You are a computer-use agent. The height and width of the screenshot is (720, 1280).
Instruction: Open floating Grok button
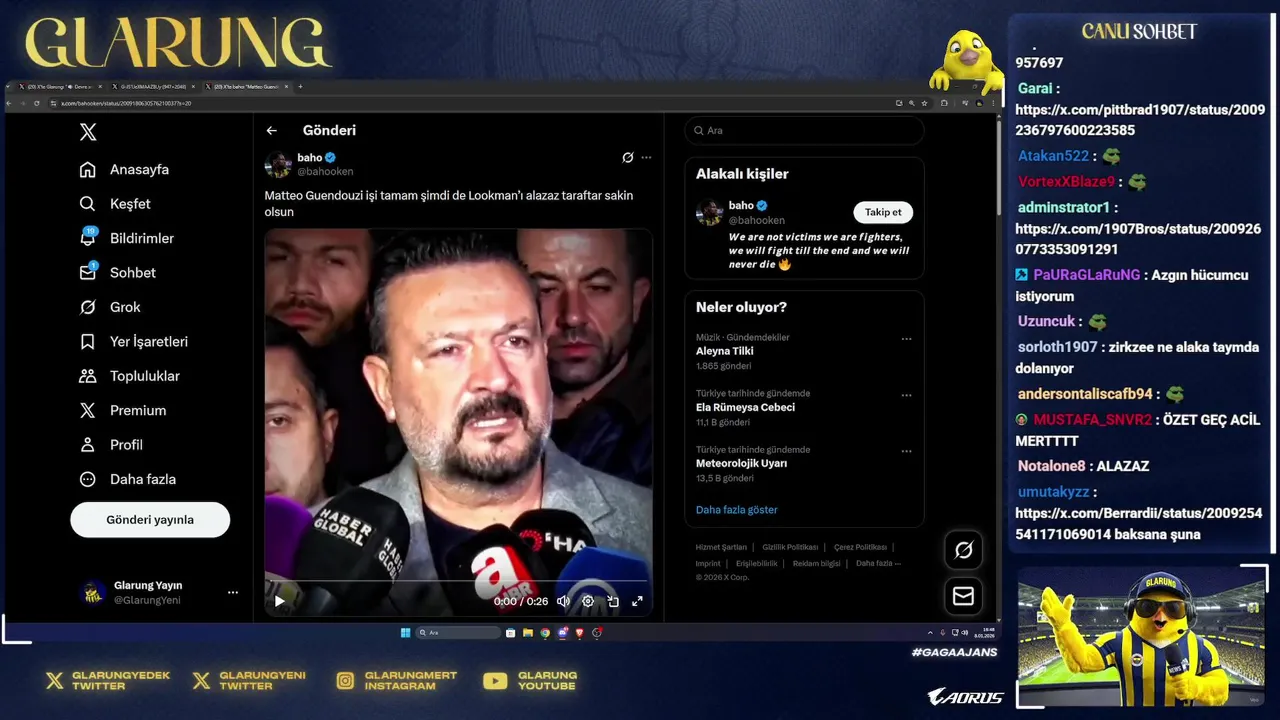click(x=964, y=550)
